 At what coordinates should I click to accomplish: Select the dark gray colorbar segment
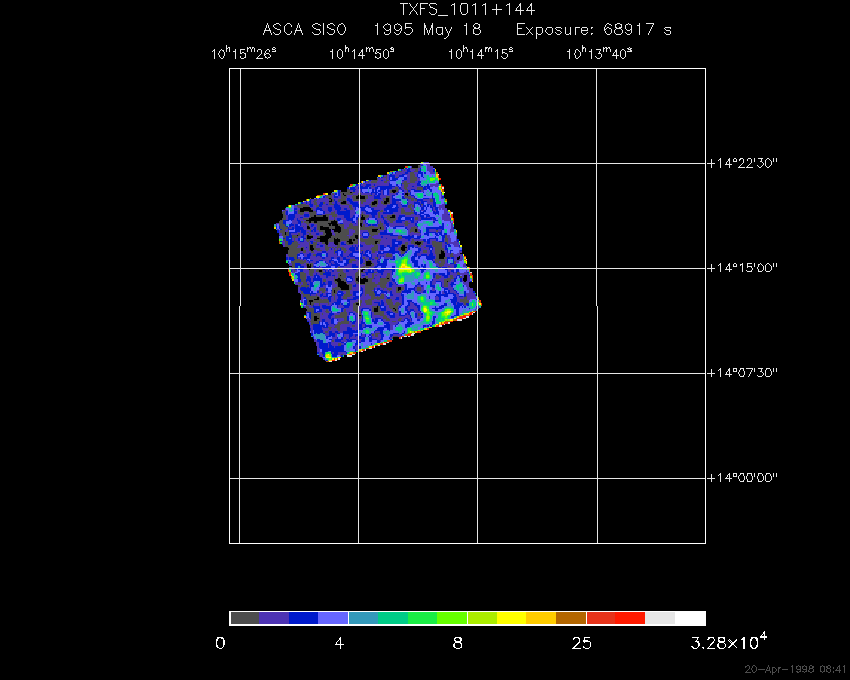pyautogui.click(x=244, y=618)
